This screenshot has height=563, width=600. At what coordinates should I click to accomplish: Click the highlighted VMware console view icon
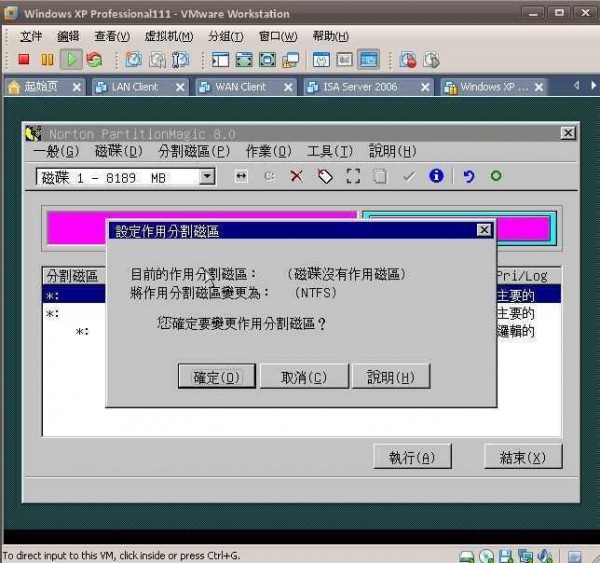(368, 60)
